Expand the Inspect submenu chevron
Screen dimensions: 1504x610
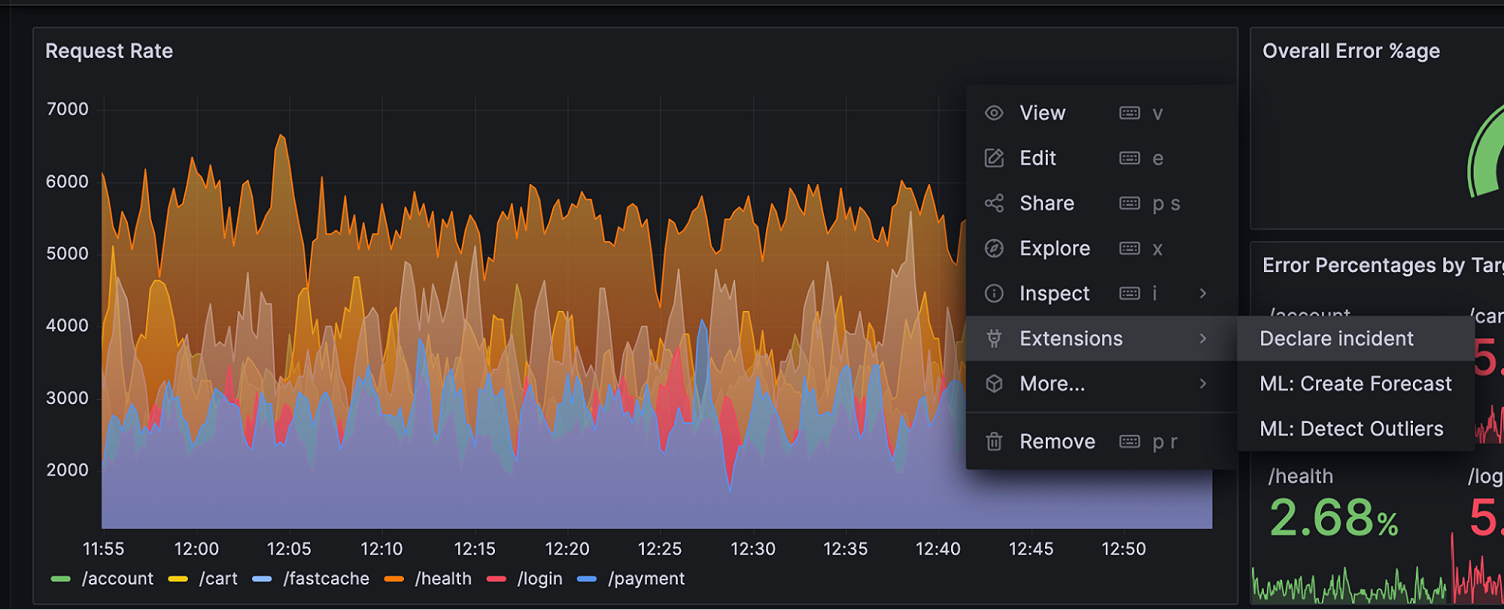click(1202, 293)
